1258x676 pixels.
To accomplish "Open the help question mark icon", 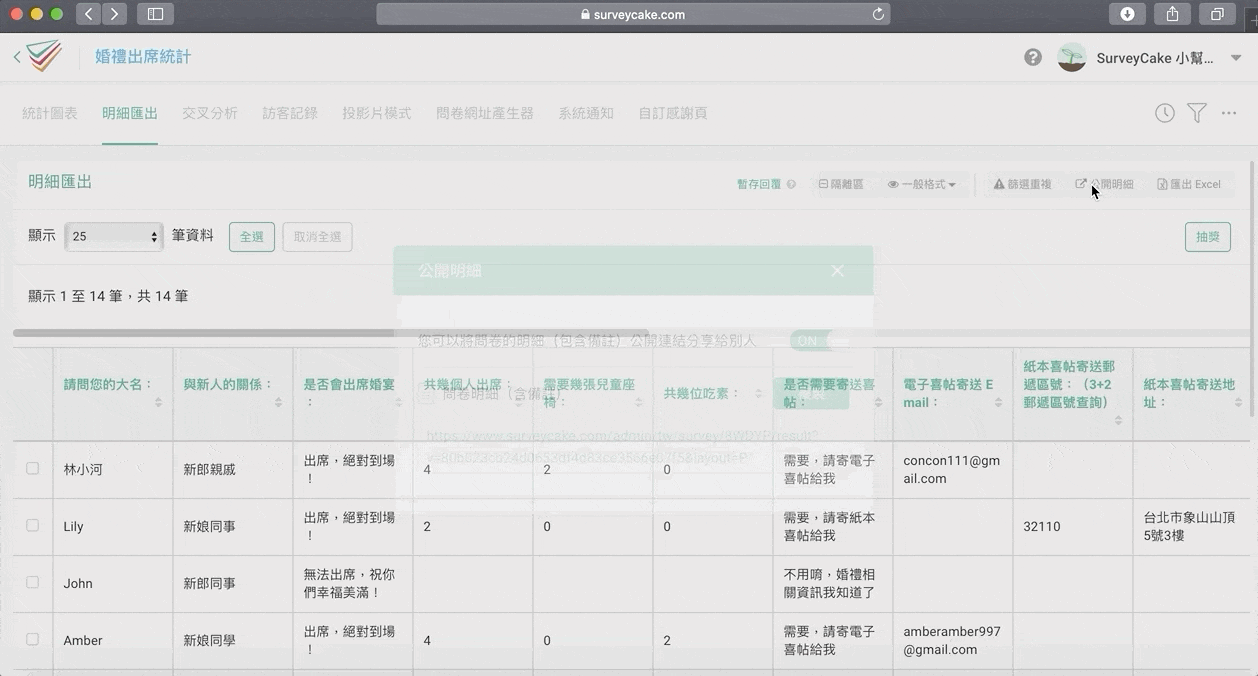I will tap(1033, 57).
